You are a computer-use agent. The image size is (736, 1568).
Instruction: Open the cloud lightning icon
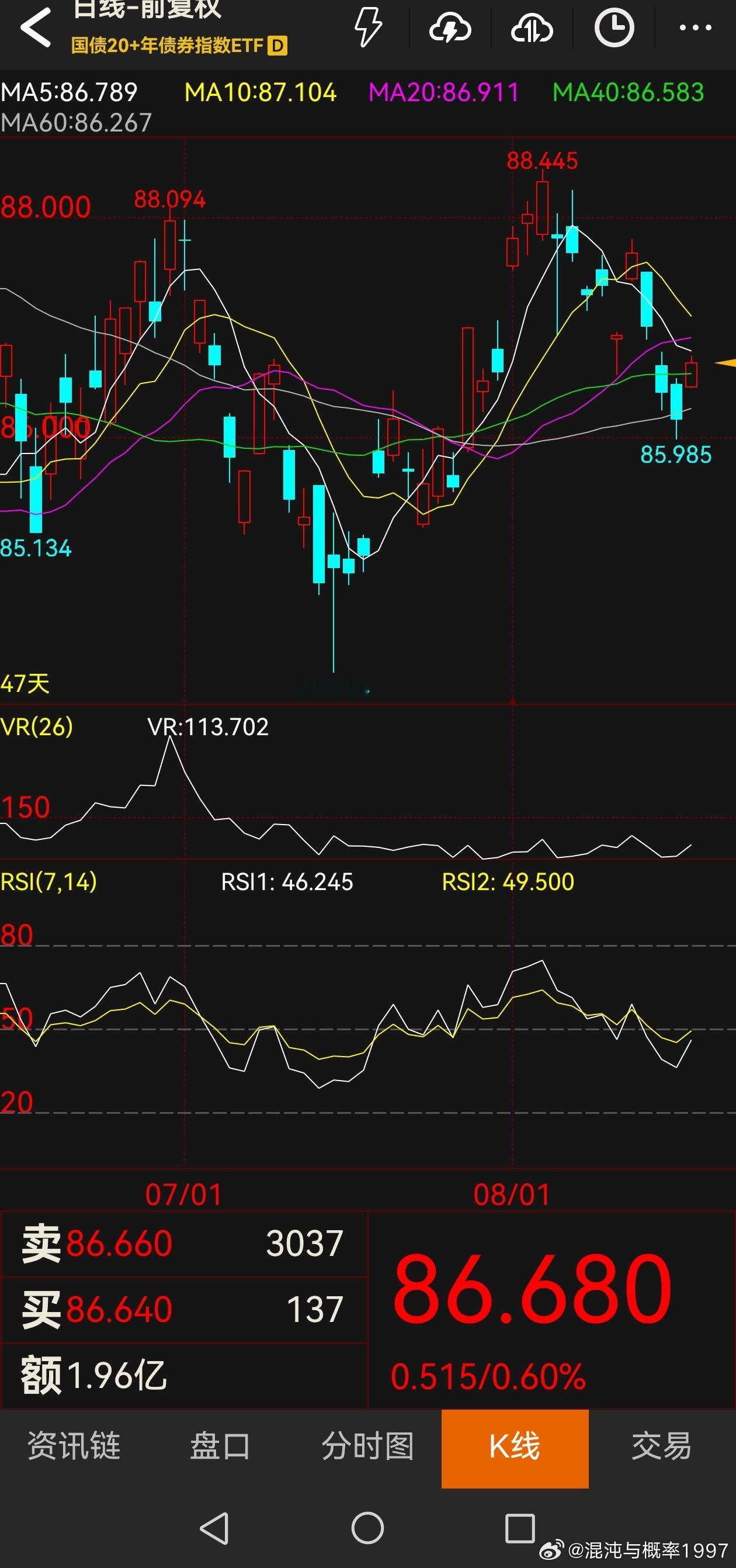[450, 27]
